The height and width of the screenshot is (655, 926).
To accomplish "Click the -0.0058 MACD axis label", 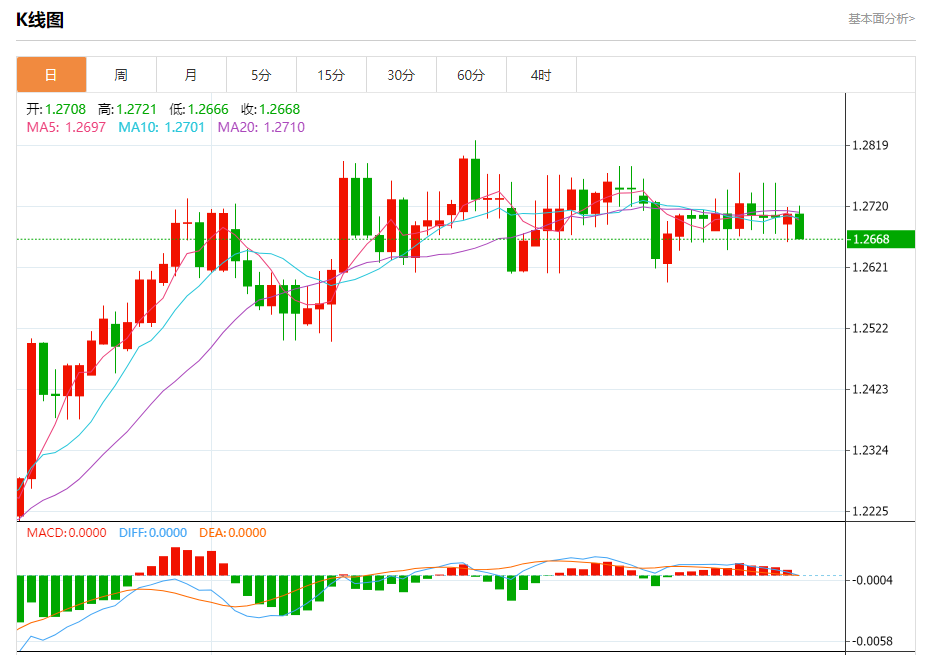I will tap(872, 641).
